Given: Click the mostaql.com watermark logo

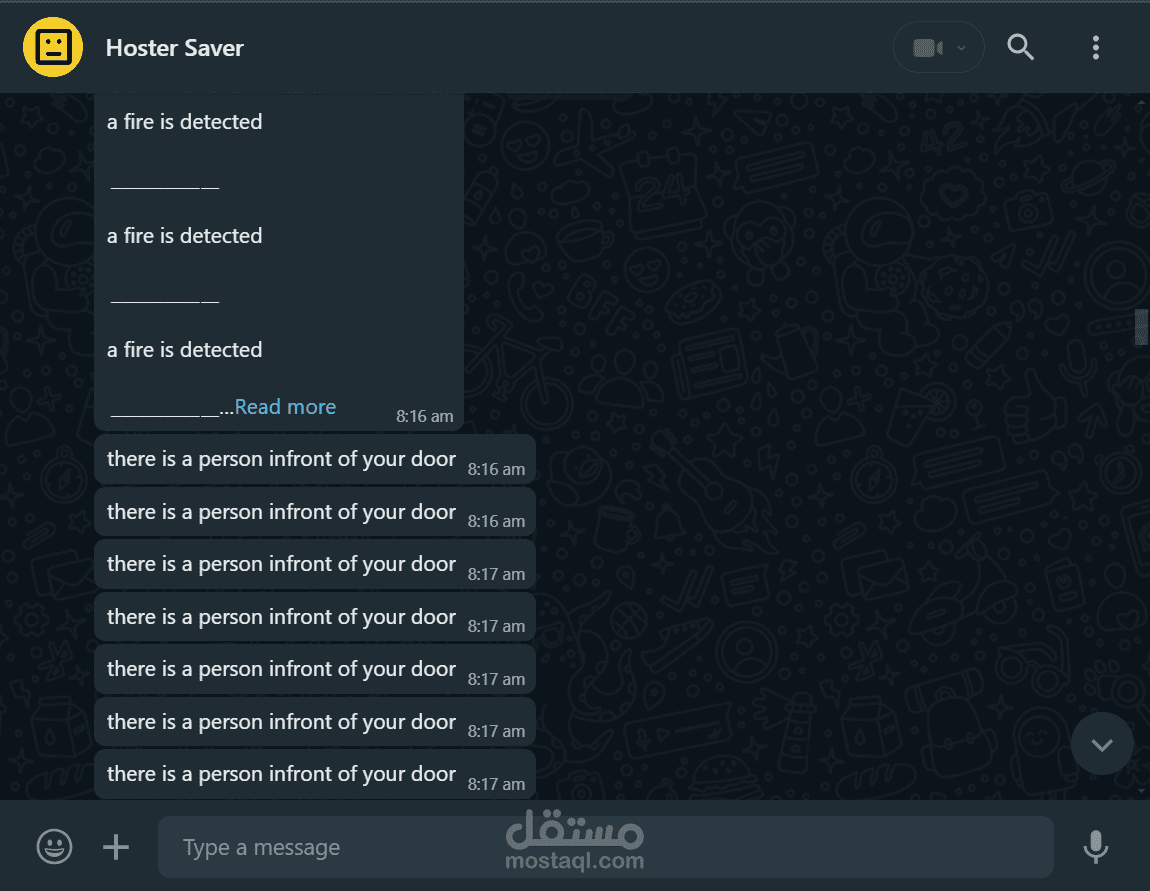Looking at the screenshot, I should click(575, 841).
